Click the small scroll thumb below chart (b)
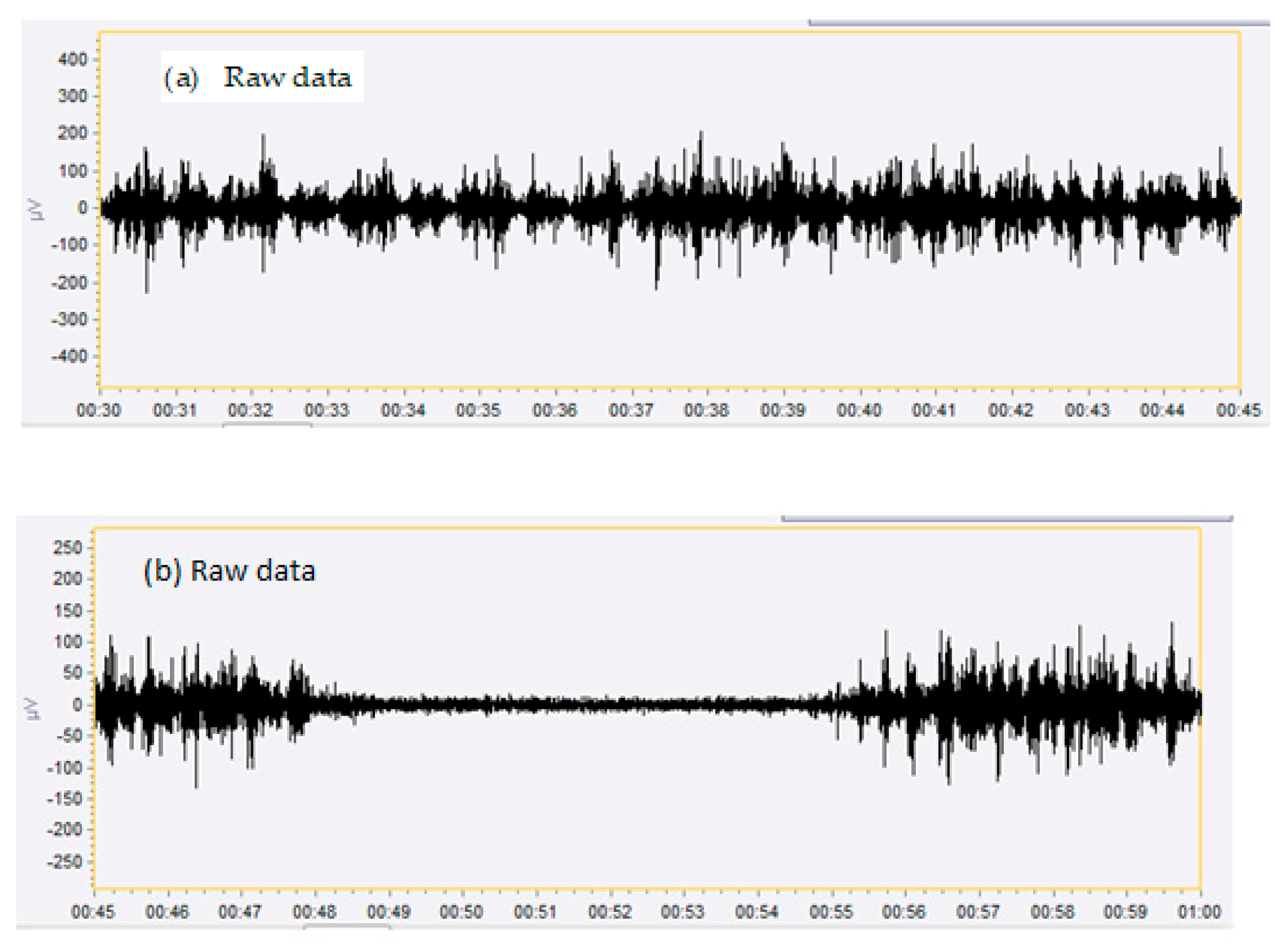This screenshot has width=1286, height=952. (346, 927)
